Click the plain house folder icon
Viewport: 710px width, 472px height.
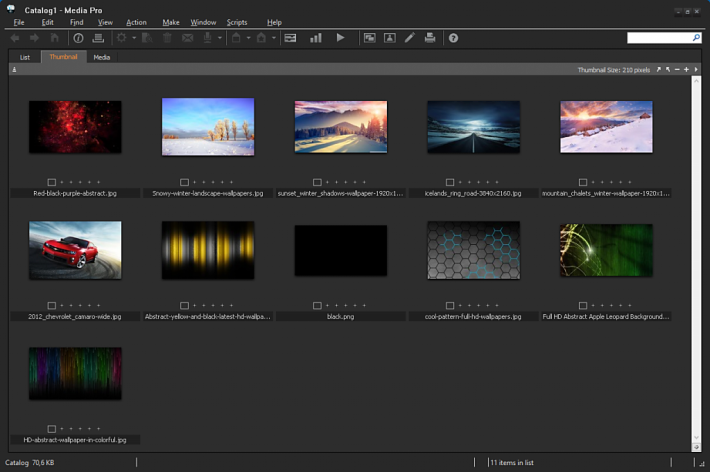coord(236,38)
